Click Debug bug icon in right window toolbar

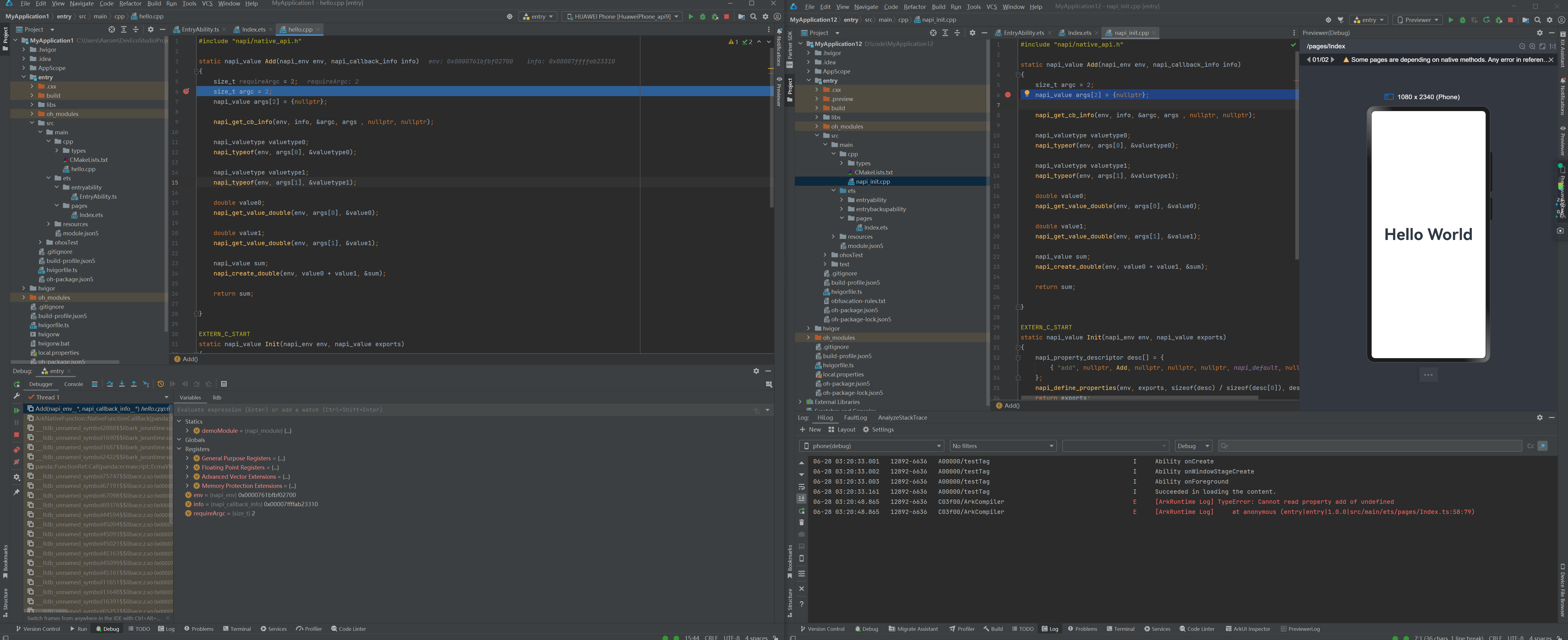point(1462,20)
